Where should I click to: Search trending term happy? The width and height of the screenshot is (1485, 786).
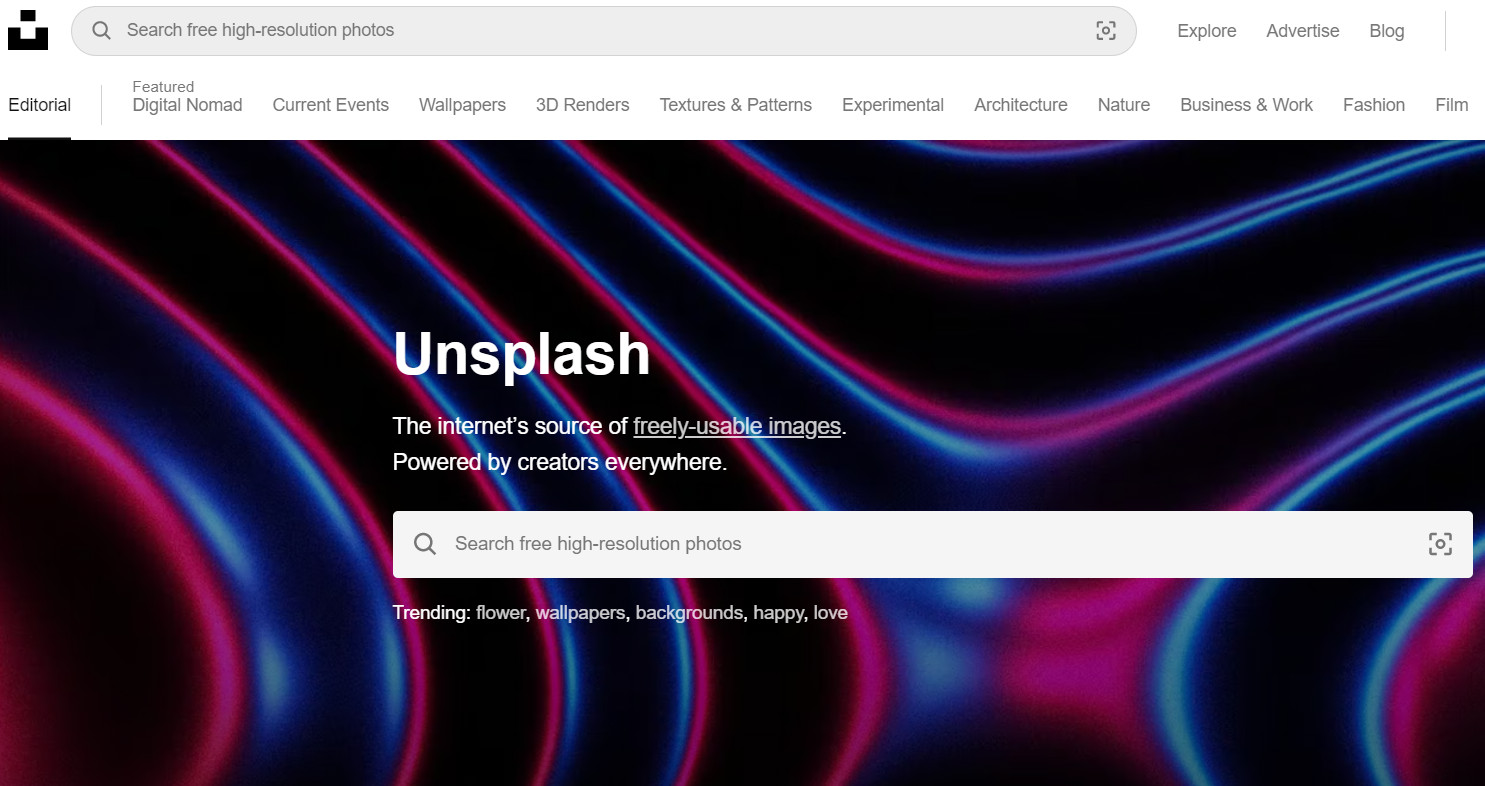778,612
